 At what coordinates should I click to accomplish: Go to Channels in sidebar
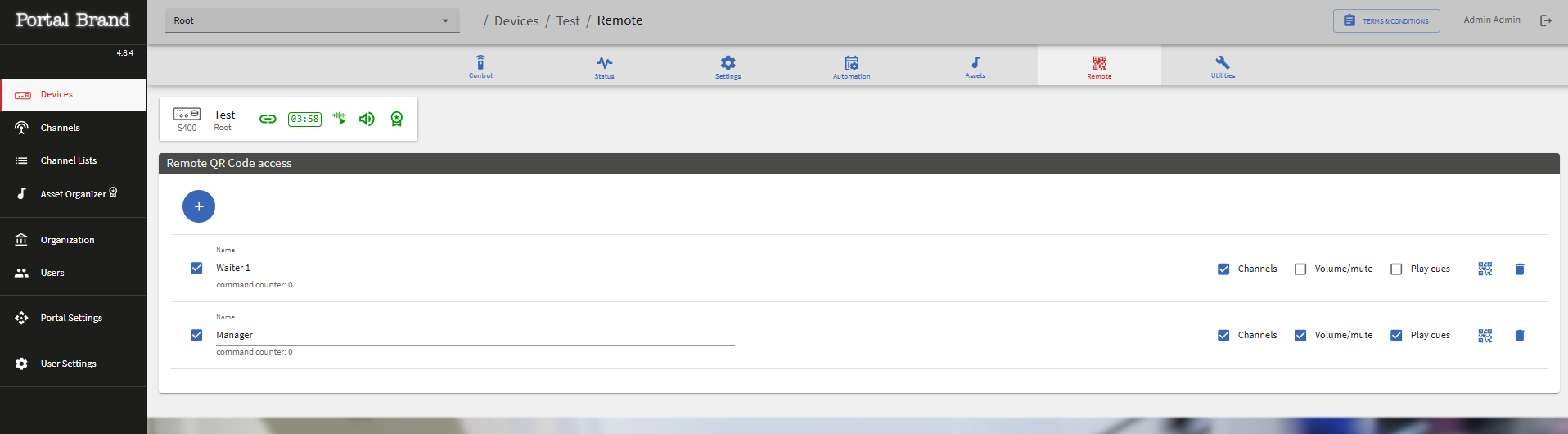(74, 128)
